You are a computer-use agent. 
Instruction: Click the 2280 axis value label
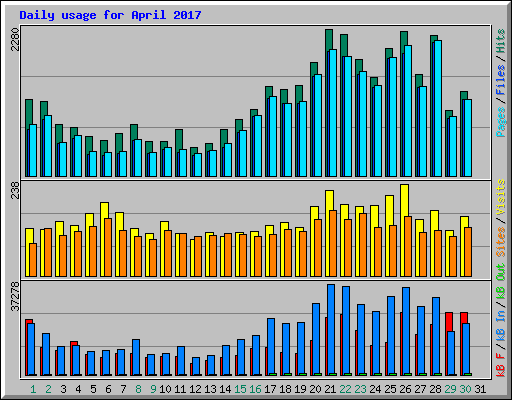coord(15,39)
